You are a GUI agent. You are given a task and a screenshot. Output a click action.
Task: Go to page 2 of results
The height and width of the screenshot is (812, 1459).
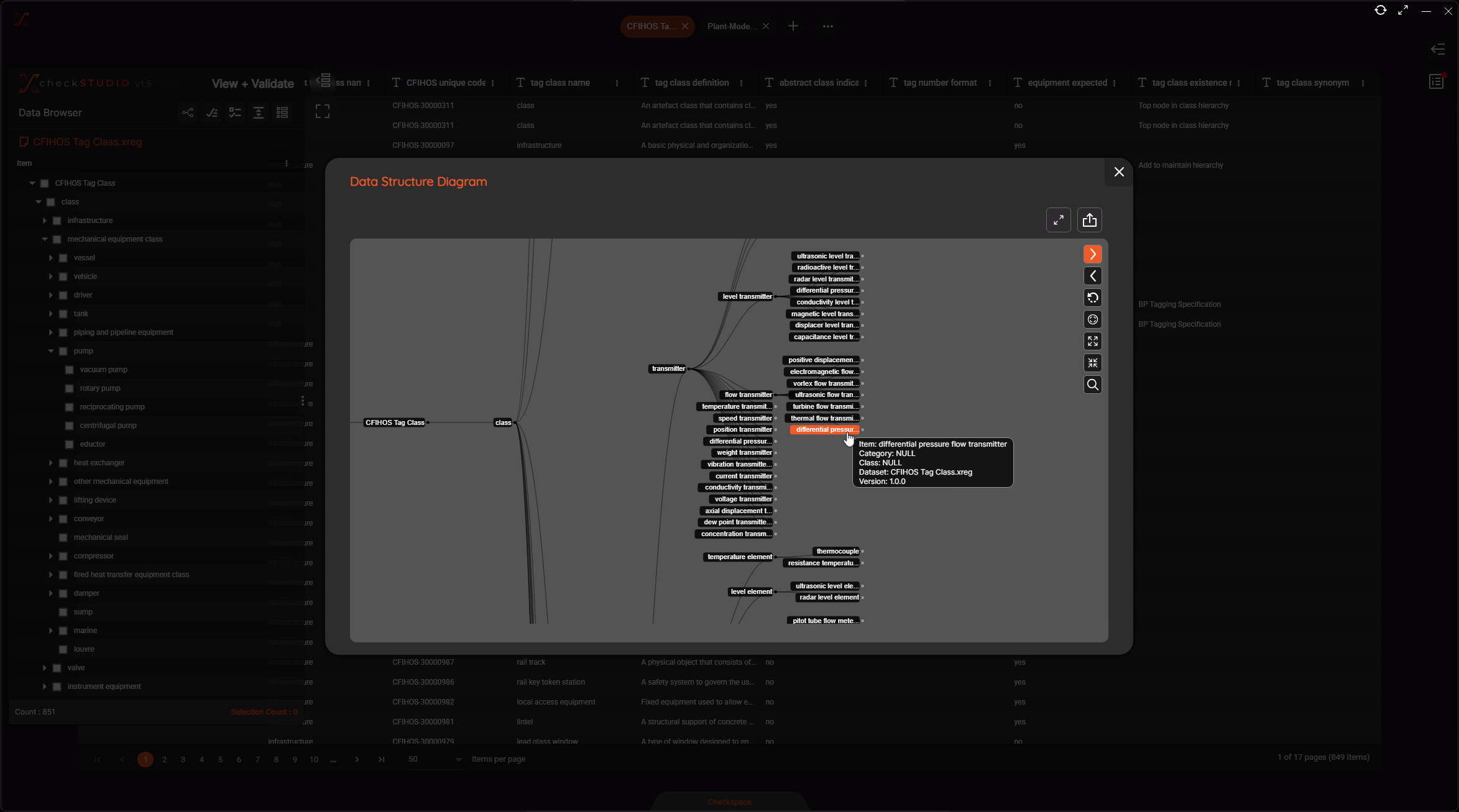click(164, 759)
